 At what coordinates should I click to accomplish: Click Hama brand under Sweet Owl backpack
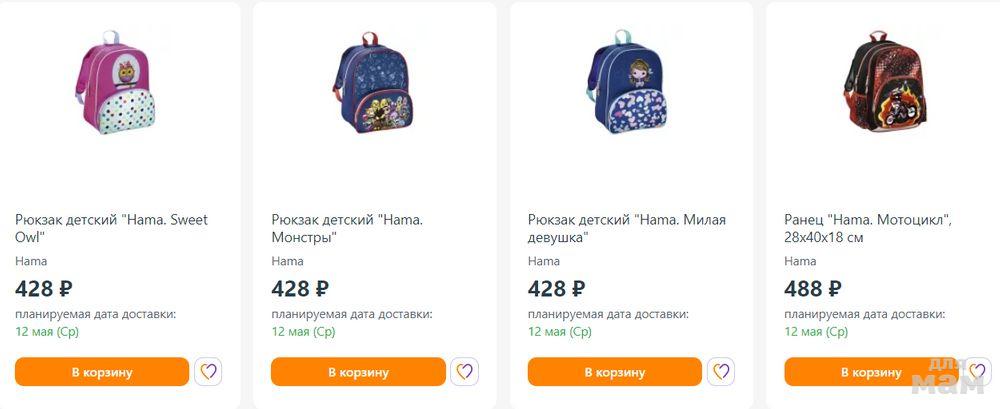pos(32,261)
